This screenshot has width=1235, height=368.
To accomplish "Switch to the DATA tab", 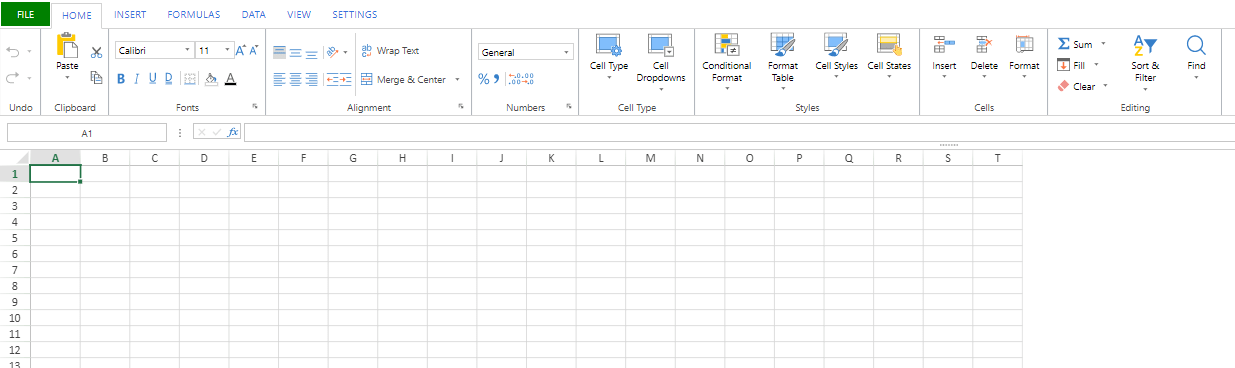I will point(254,15).
